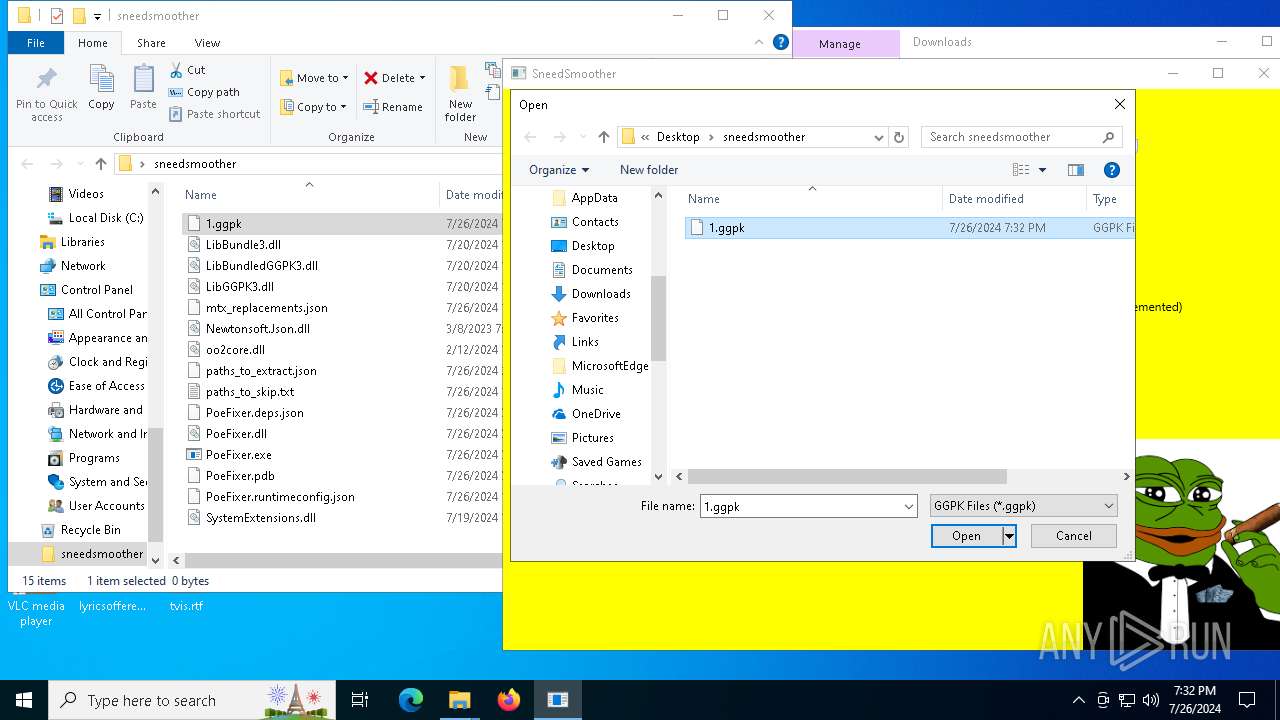This screenshot has height=720, width=1280.
Task: Click File name text field
Action: tap(801, 507)
